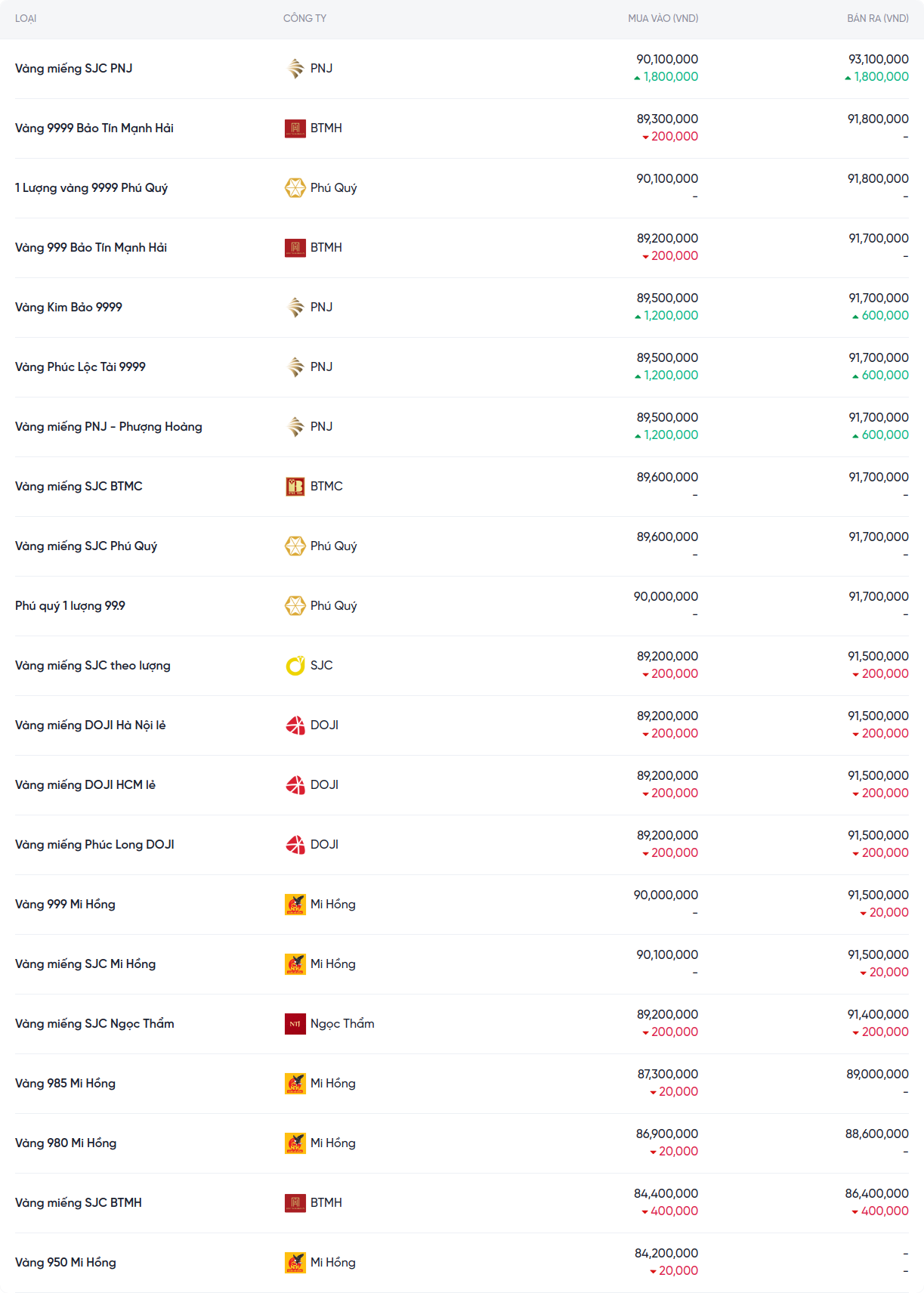
Task: Click Vàng miếng SJC theo lượng
Action: tap(93, 666)
